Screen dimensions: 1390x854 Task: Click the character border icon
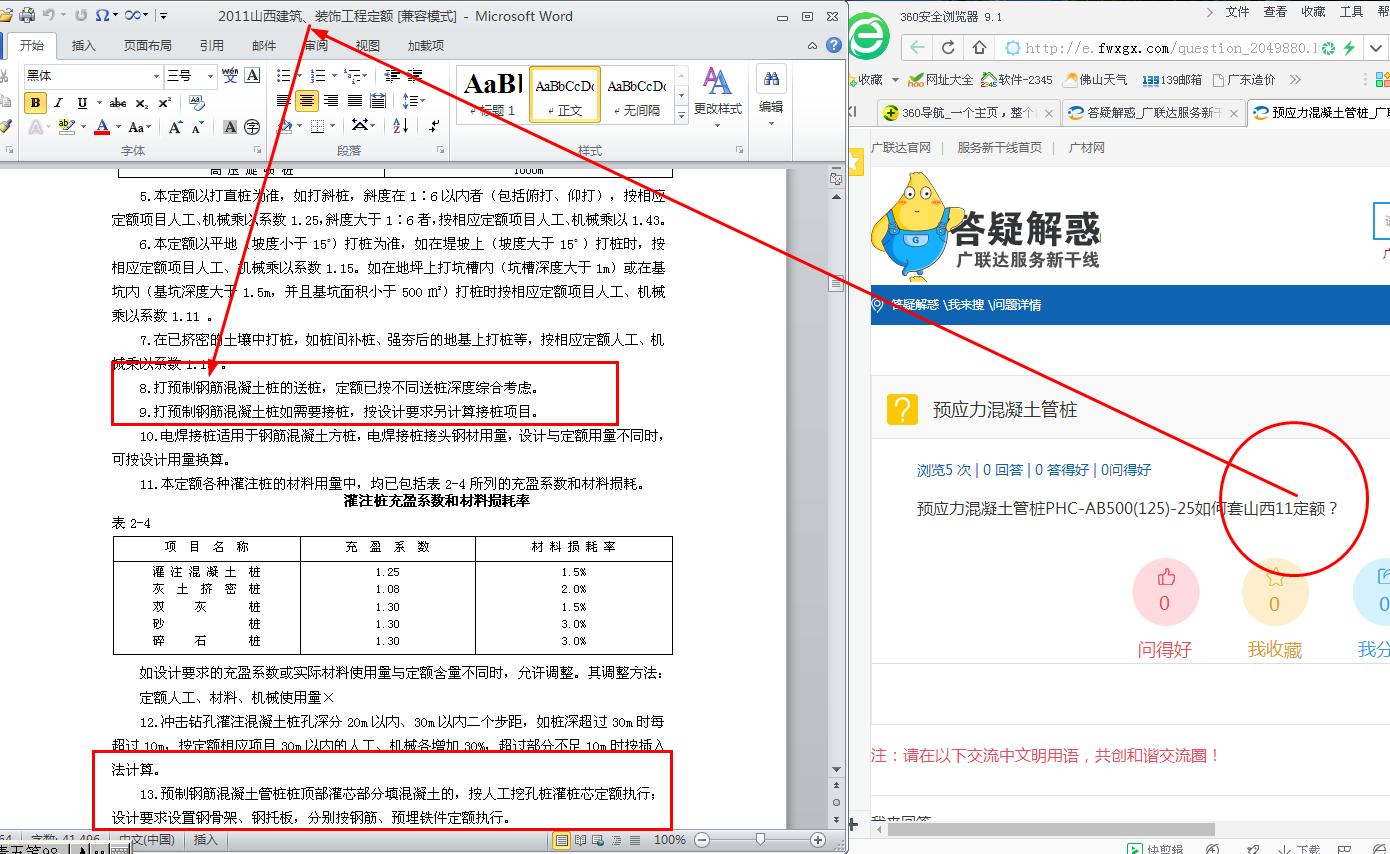[253, 76]
